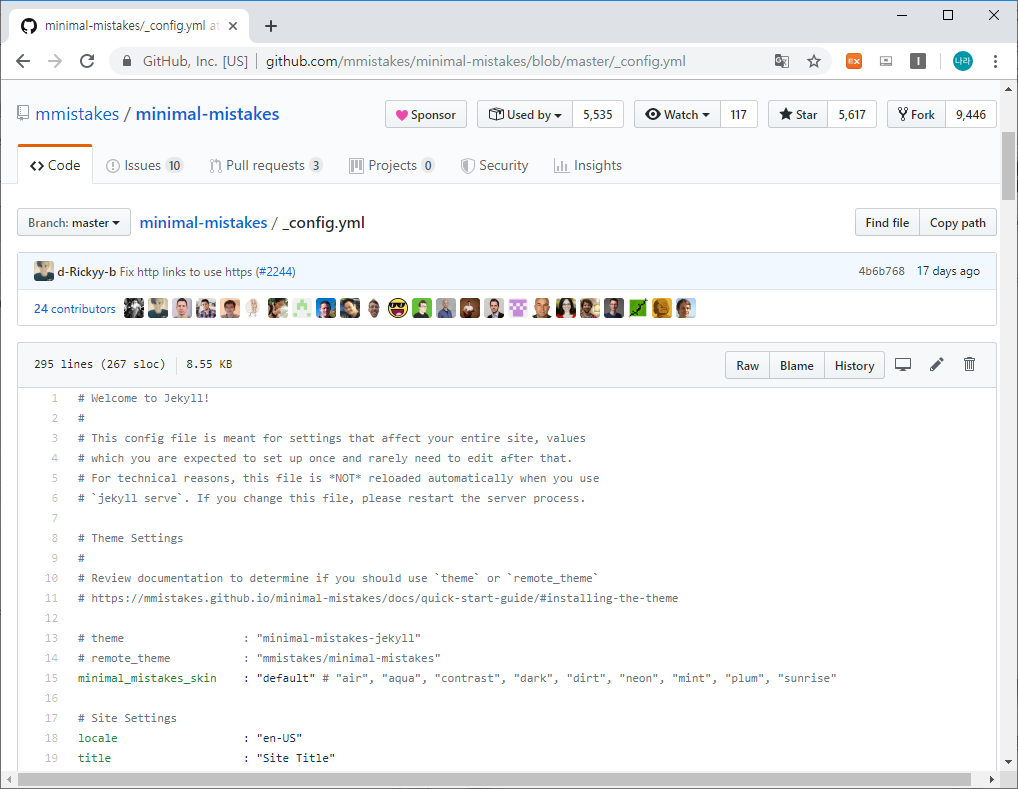1018x789 pixels.
Task: Open the teal profile avatar in Chrome
Action: pos(962,62)
